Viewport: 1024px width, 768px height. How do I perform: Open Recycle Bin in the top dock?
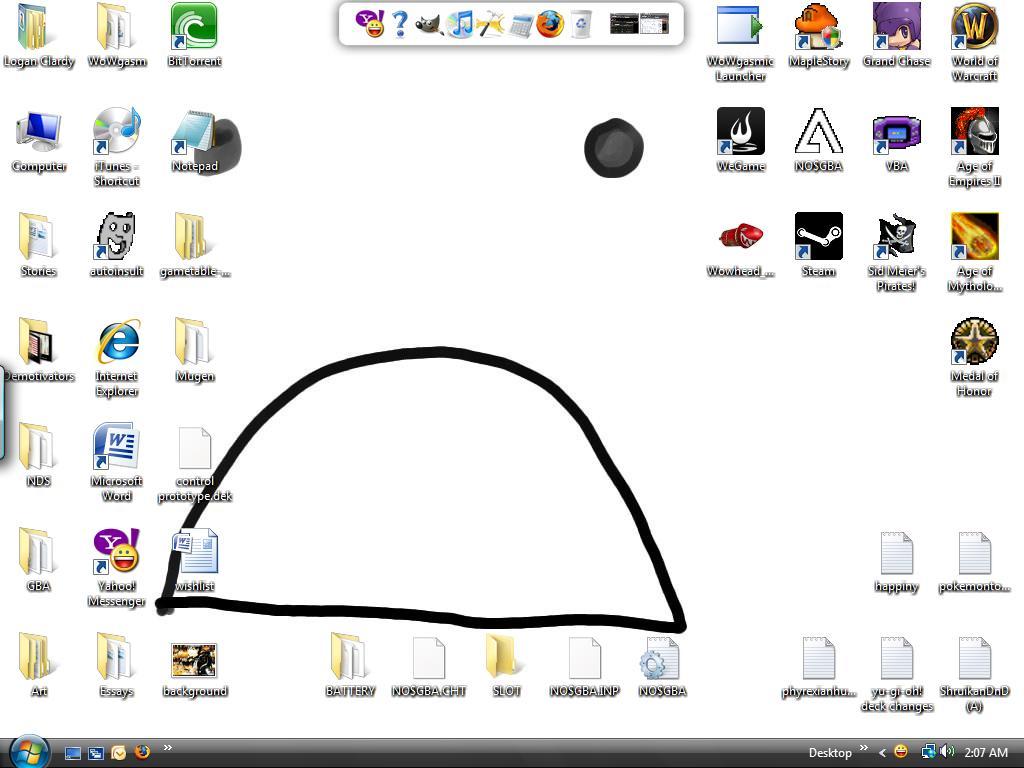pyautogui.click(x=581, y=25)
